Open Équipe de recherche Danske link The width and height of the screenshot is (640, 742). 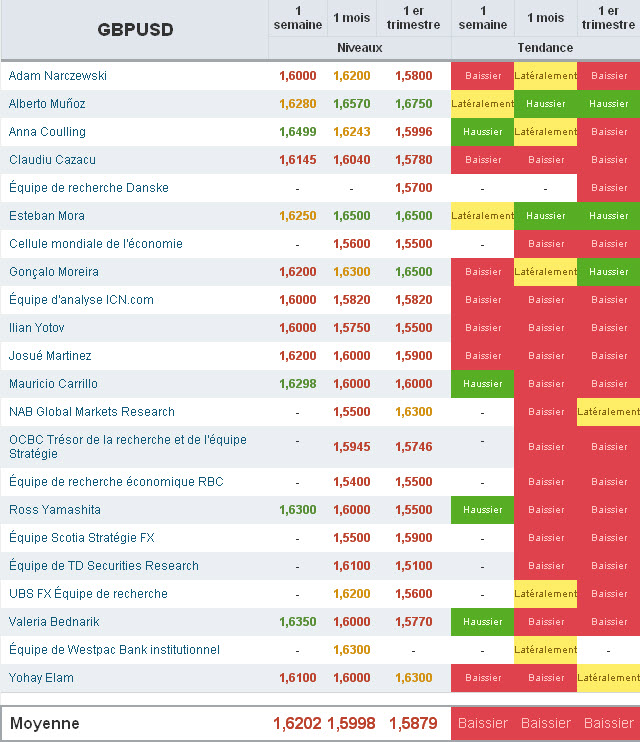89,187
